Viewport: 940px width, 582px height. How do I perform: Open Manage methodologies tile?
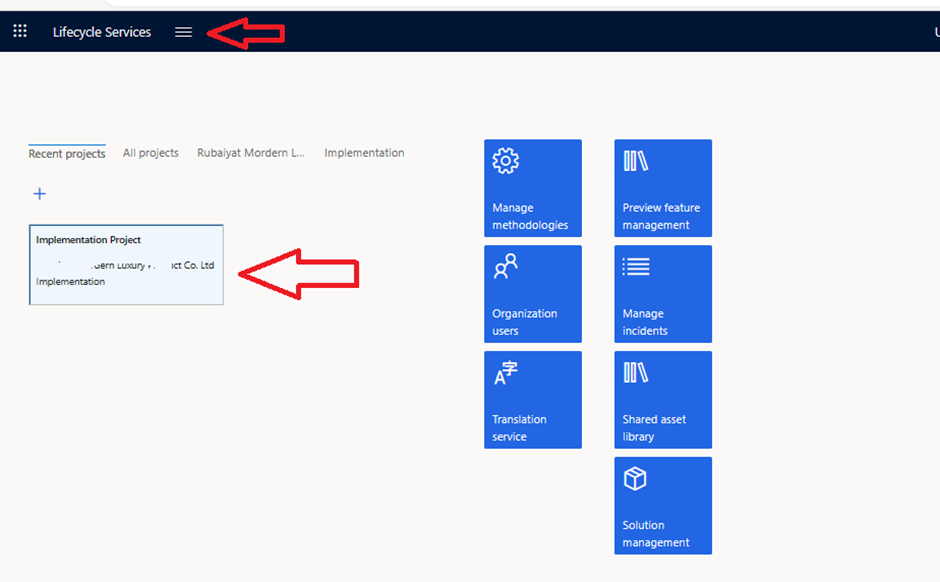coord(533,188)
